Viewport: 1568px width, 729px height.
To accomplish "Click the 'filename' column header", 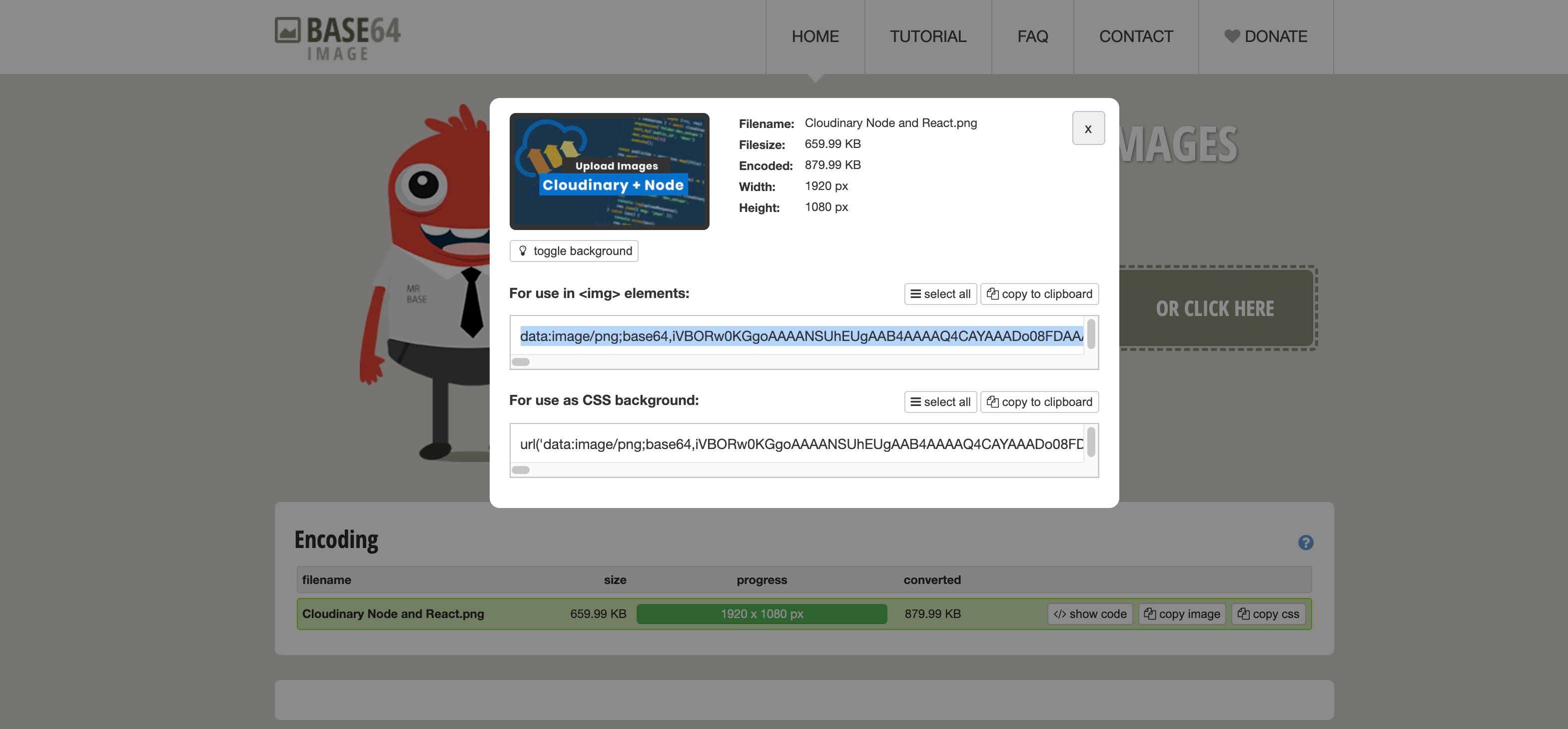I will (326, 580).
